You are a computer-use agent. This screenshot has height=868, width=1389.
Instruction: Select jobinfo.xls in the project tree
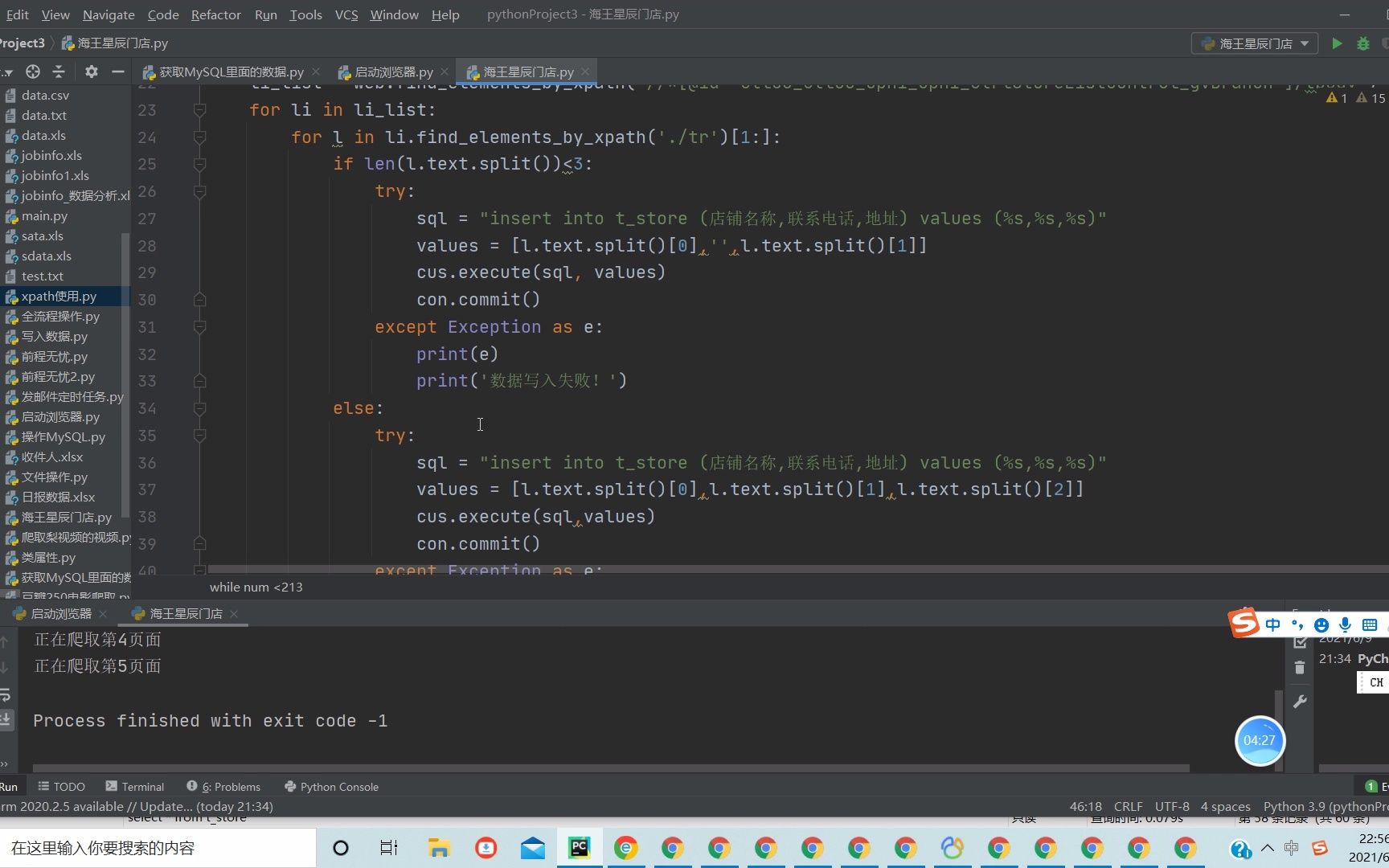click(51, 155)
